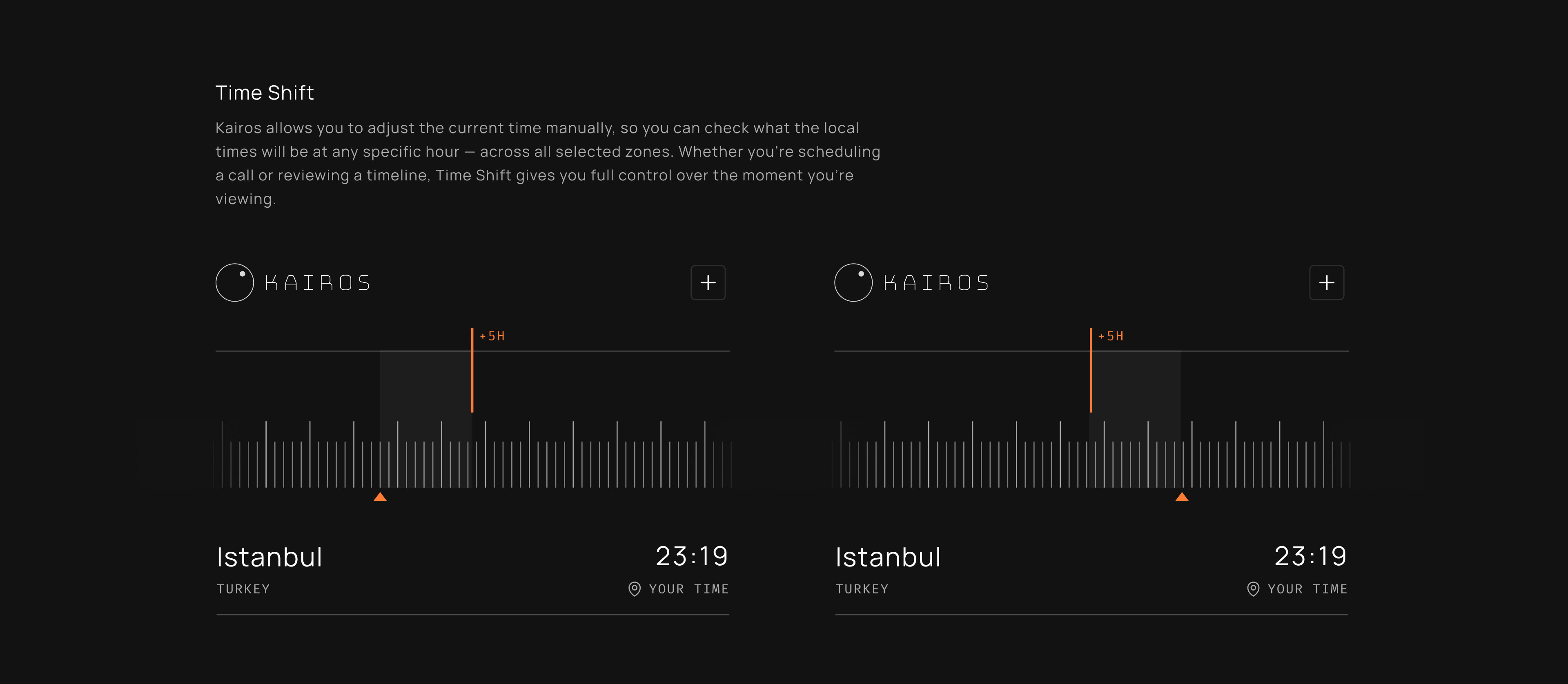Click the orange triangle marker in right timeline
1568x684 pixels.
click(x=1181, y=497)
